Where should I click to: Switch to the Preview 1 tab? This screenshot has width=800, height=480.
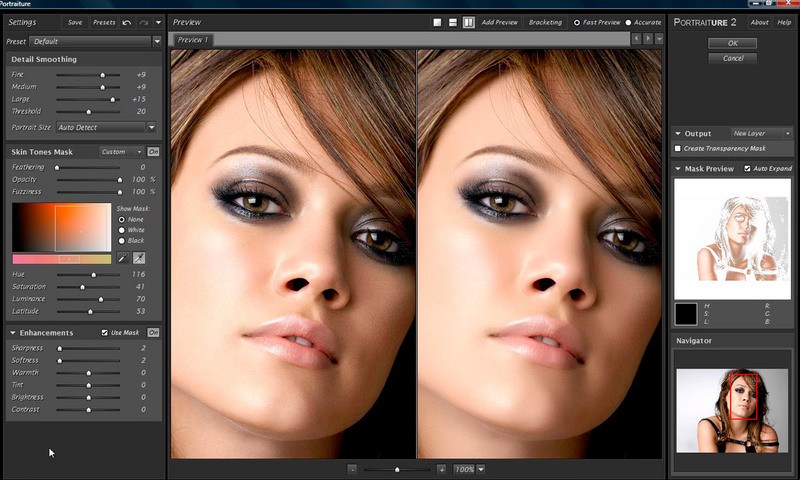[193, 40]
